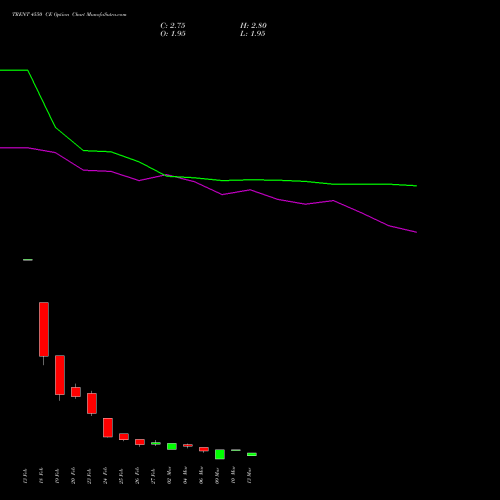This screenshot has width=500, height=500.
Task: Select the 27 Feb date label
Action: point(153,476)
